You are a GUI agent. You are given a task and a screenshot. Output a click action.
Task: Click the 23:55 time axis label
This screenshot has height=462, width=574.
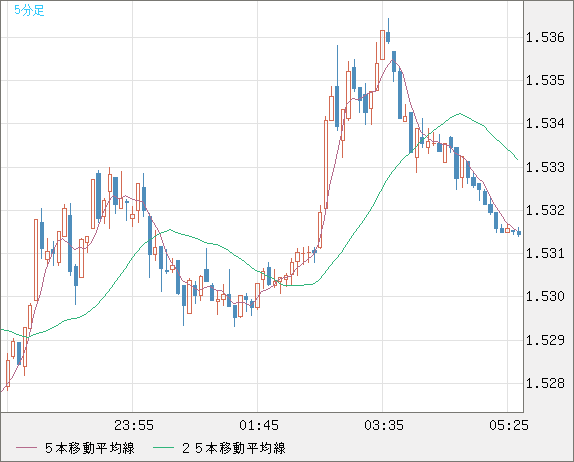(x=134, y=425)
